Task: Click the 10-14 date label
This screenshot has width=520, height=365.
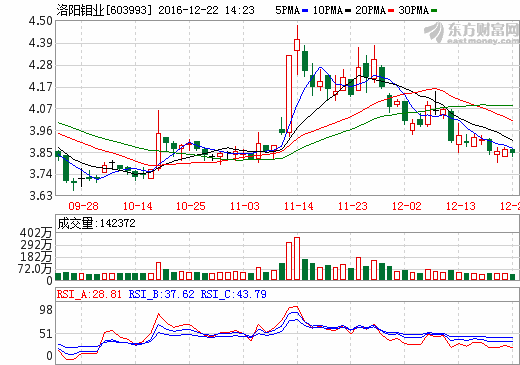Action: (138, 206)
